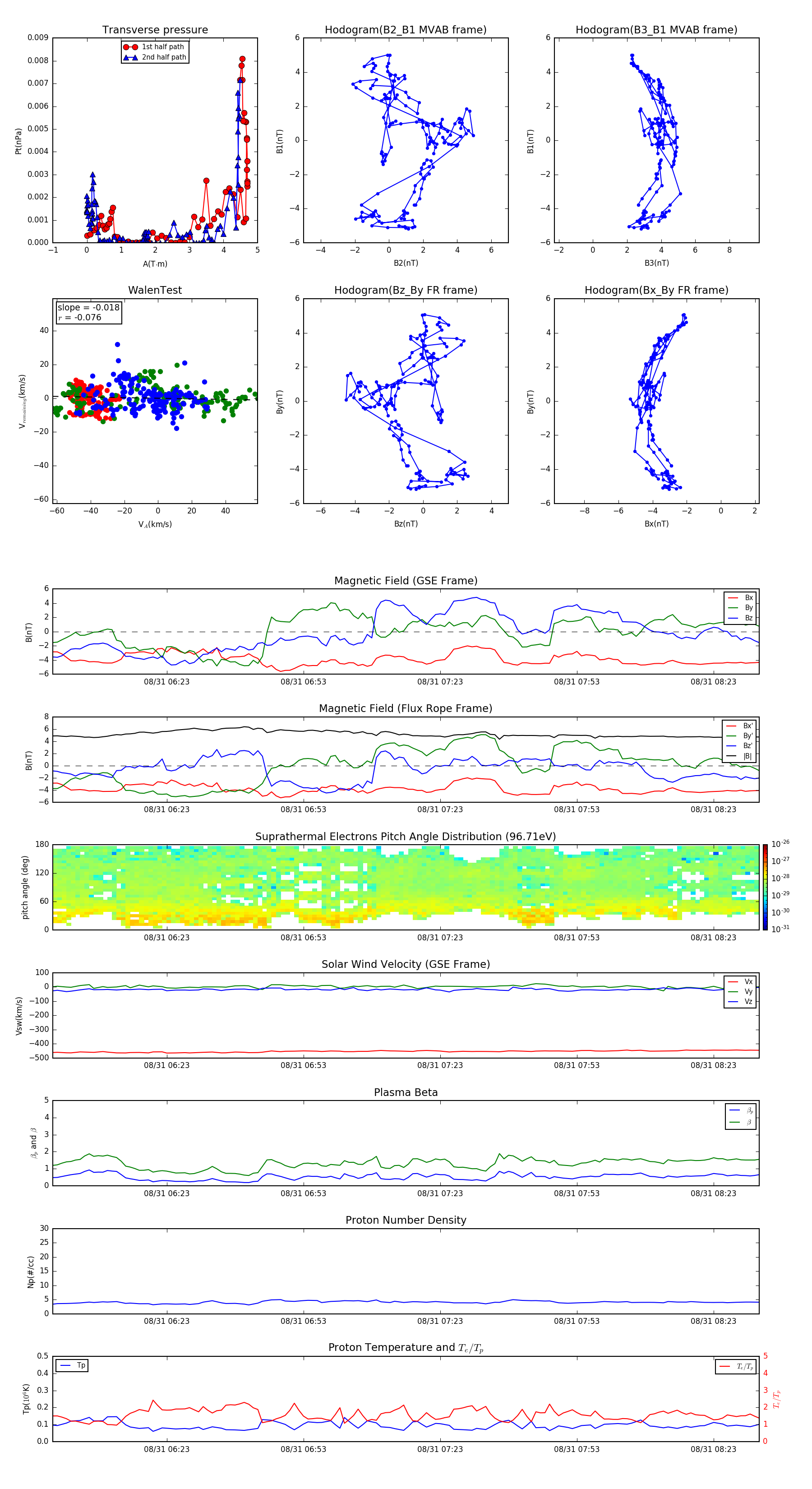The height and width of the screenshot is (1489, 812).
Task: Click the 'Hodogram(Bz_By FR frame)' title
Action: (406, 290)
